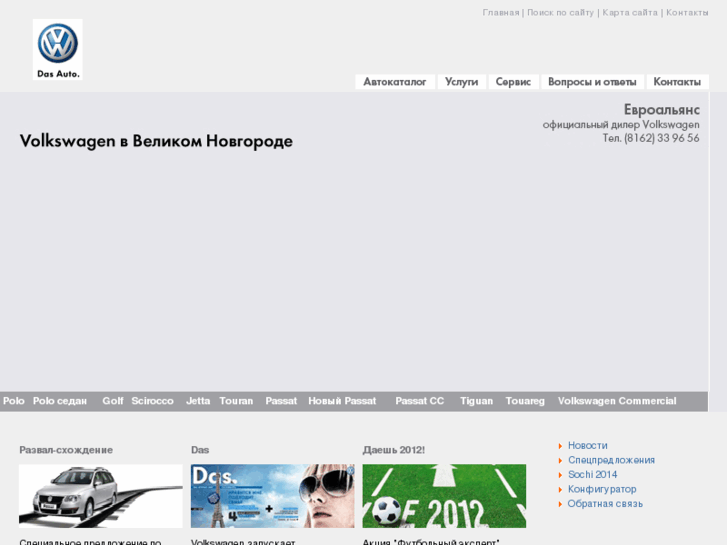The width and height of the screenshot is (727, 545).
Task: Open the Спецпредложения sidebar link
Action: (x=611, y=460)
